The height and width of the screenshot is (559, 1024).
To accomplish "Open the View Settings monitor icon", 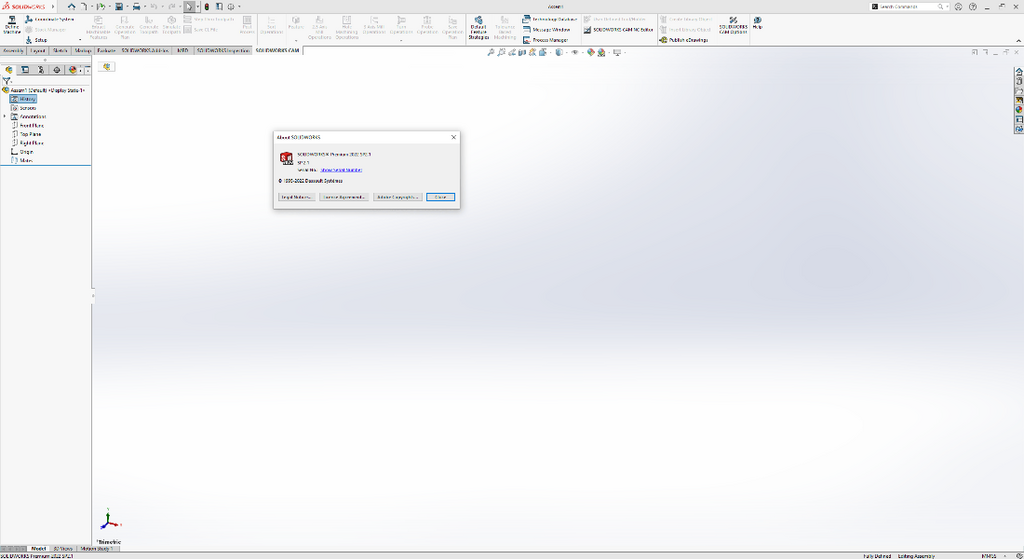I will coord(616,52).
